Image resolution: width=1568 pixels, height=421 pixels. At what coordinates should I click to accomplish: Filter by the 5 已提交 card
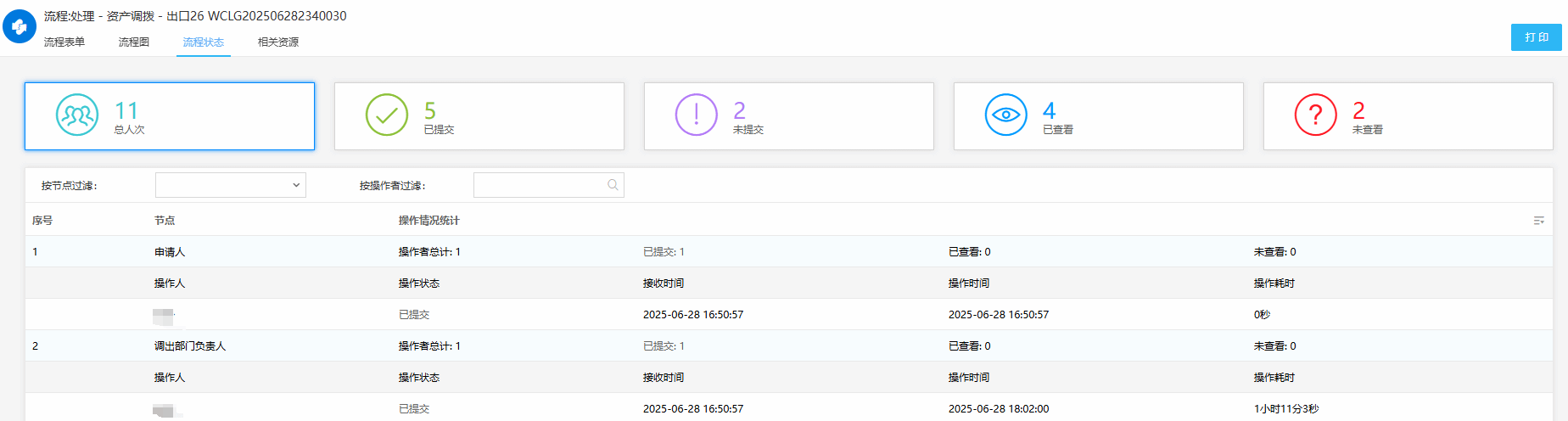click(x=479, y=116)
